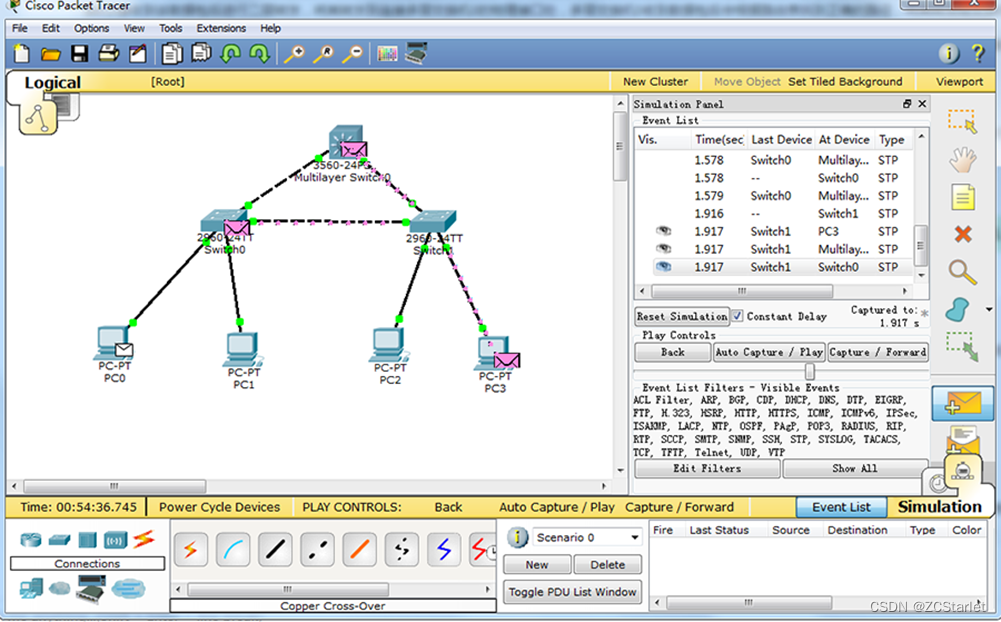Screen dimensions: 1001x622
Task: Click the Back button in Simulation Panel
Action: [672, 352]
